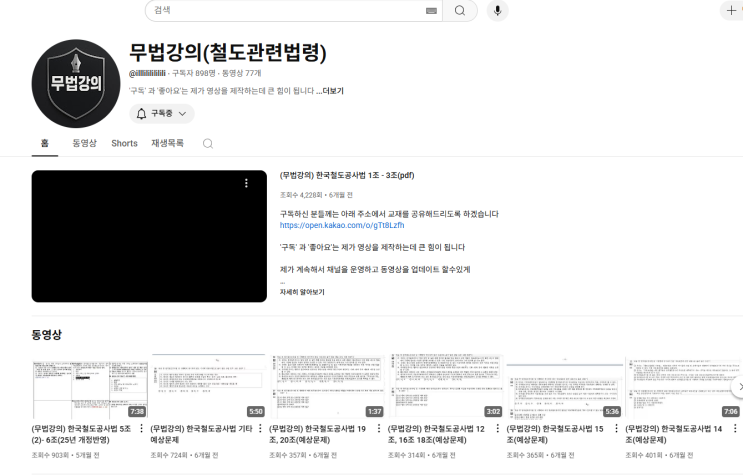The image size is (743, 476).
Task: Click the create plus button
Action: pos(731,10)
